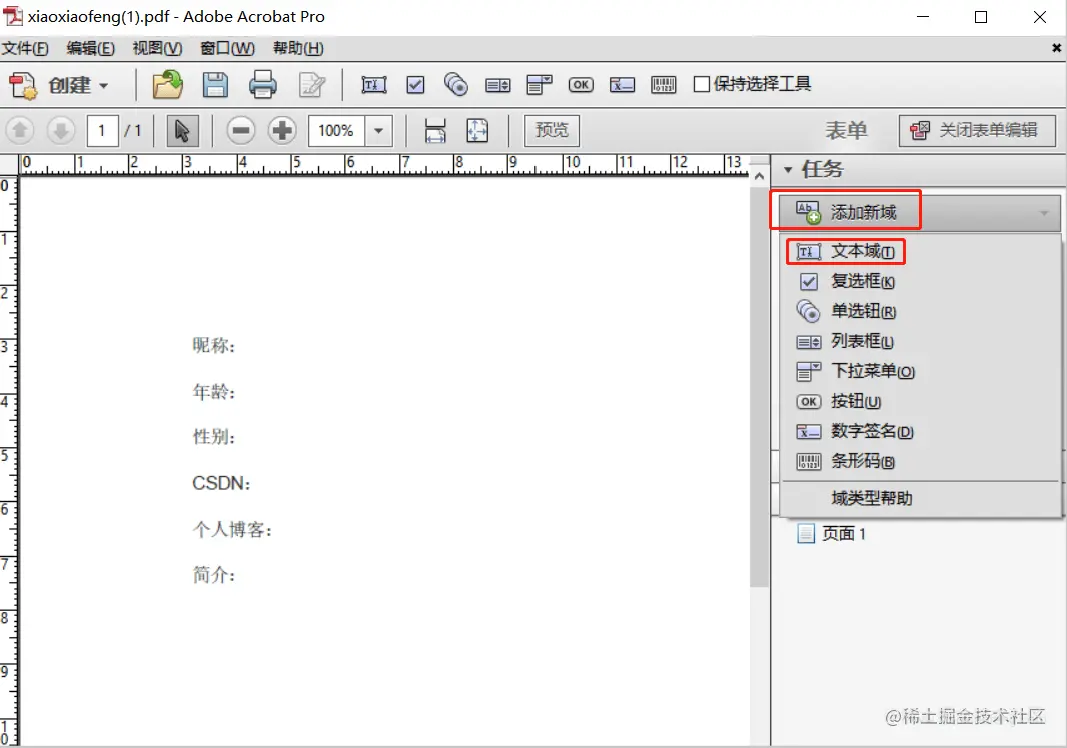The height and width of the screenshot is (748, 1067).
Task: Select the toolbar List Box tool icon
Action: [x=497, y=85]
